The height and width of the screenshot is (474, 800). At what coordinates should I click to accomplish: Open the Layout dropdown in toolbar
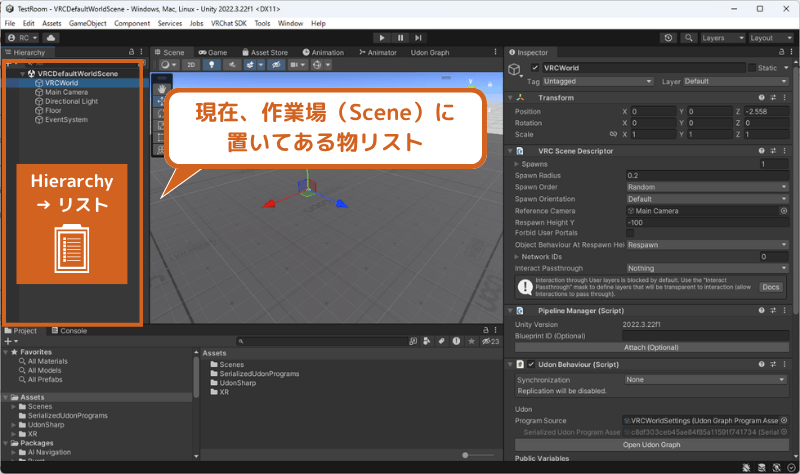[770, 38]
